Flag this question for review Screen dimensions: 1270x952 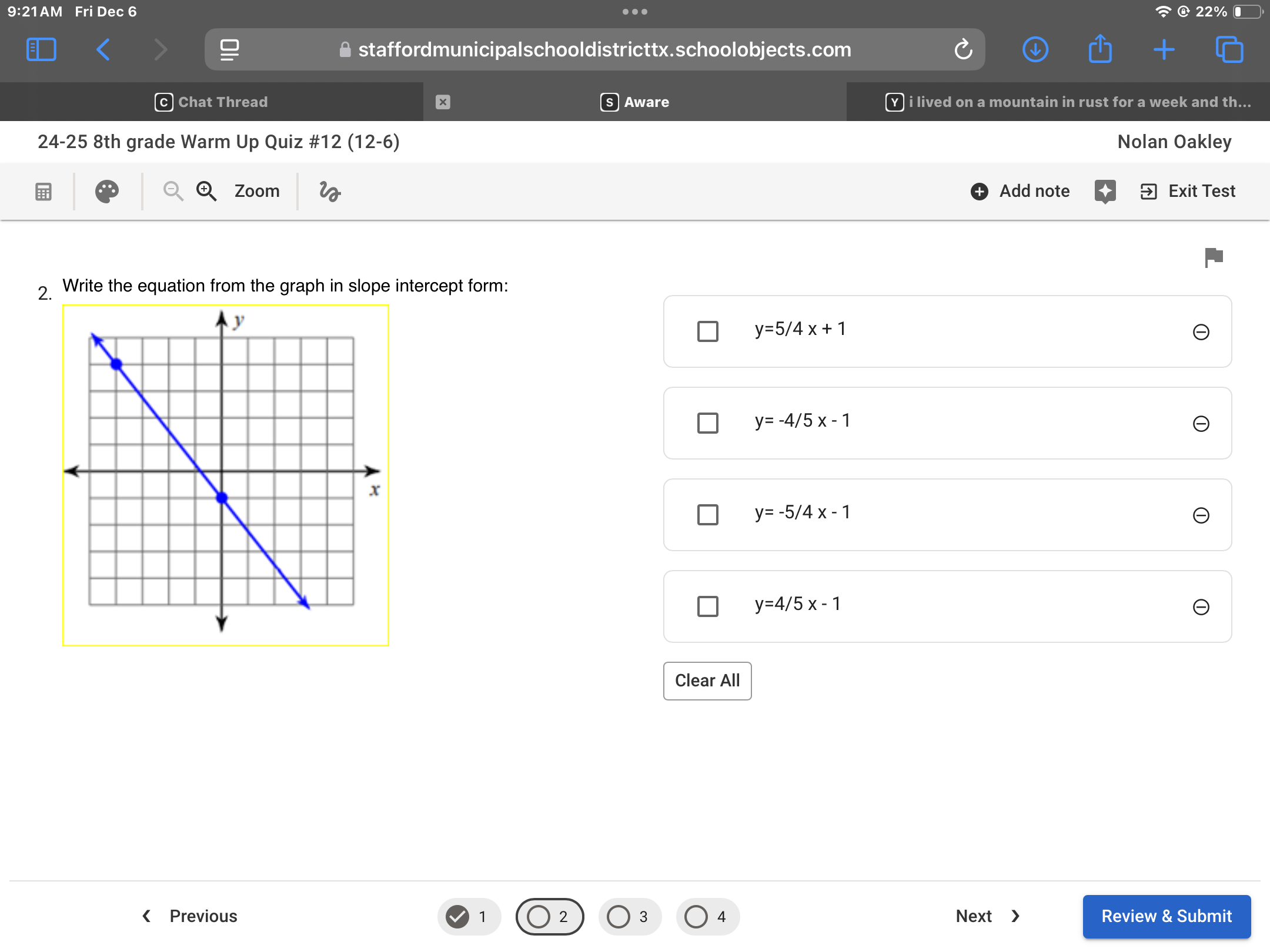point(1214,257)
